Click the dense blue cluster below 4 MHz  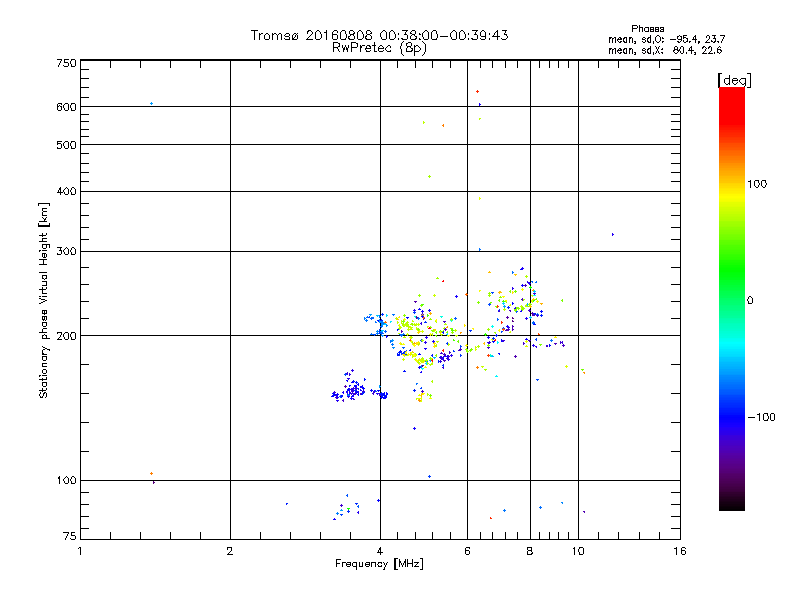coord(354,391)
